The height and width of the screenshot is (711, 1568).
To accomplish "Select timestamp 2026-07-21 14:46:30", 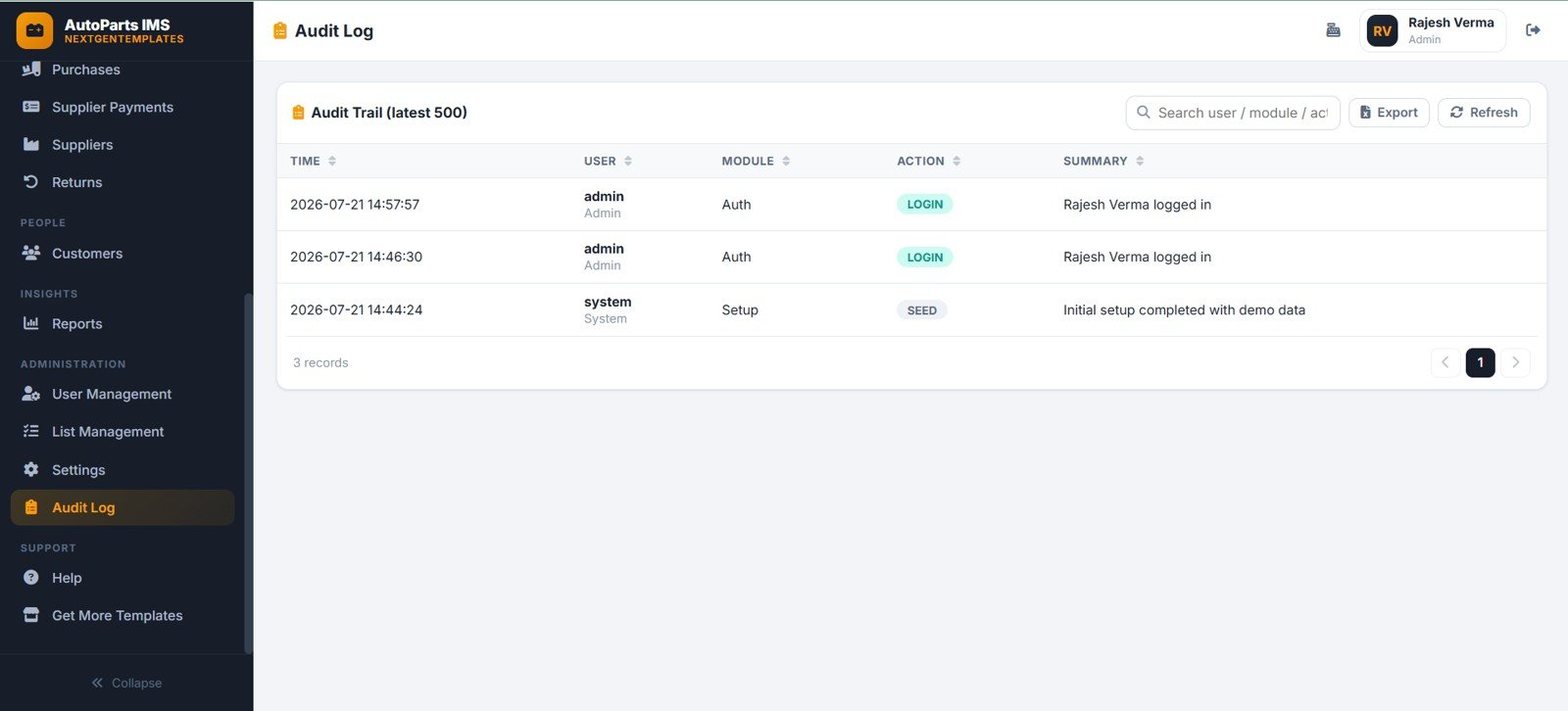I will coord(356,257).
